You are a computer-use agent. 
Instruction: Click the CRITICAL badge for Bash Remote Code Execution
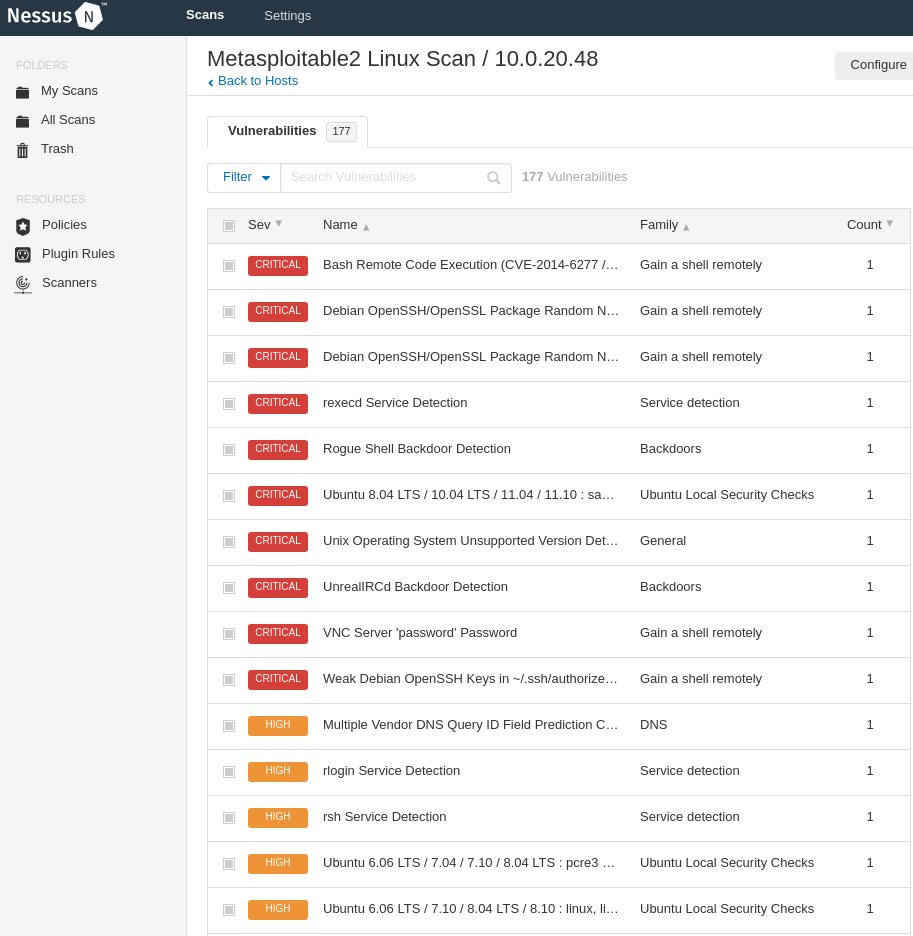point(278,265)
